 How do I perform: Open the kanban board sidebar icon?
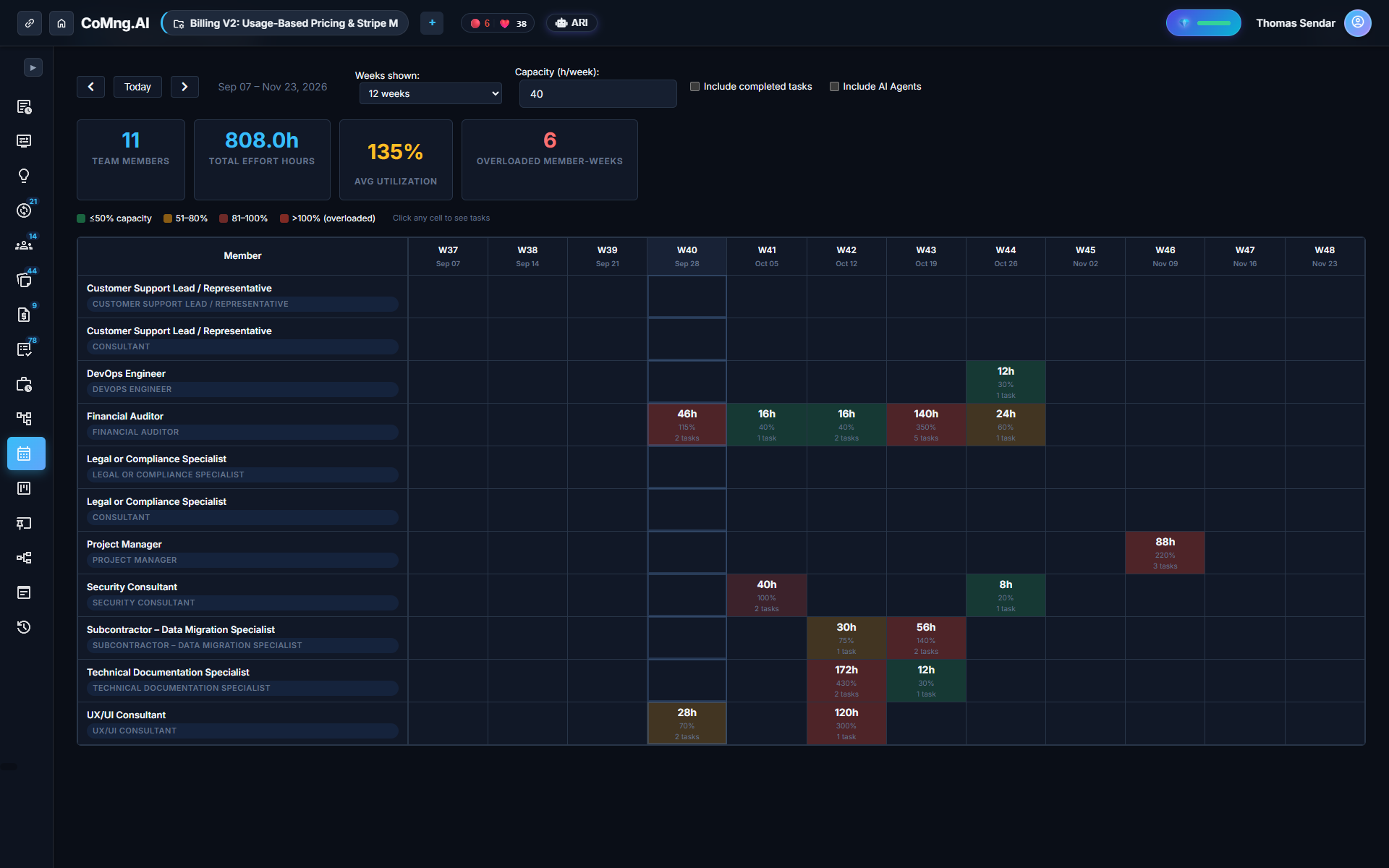point(24,488)
